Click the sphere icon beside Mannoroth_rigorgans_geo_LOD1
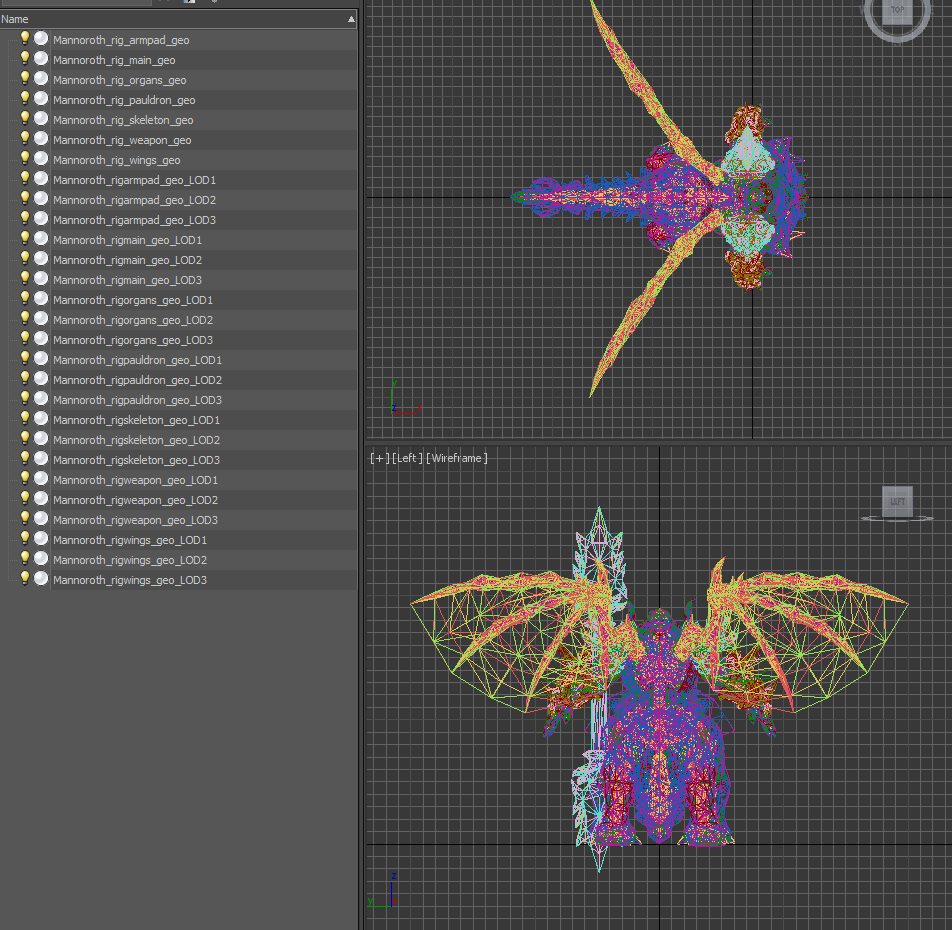 pyautogui.click(x=41, y=299)
